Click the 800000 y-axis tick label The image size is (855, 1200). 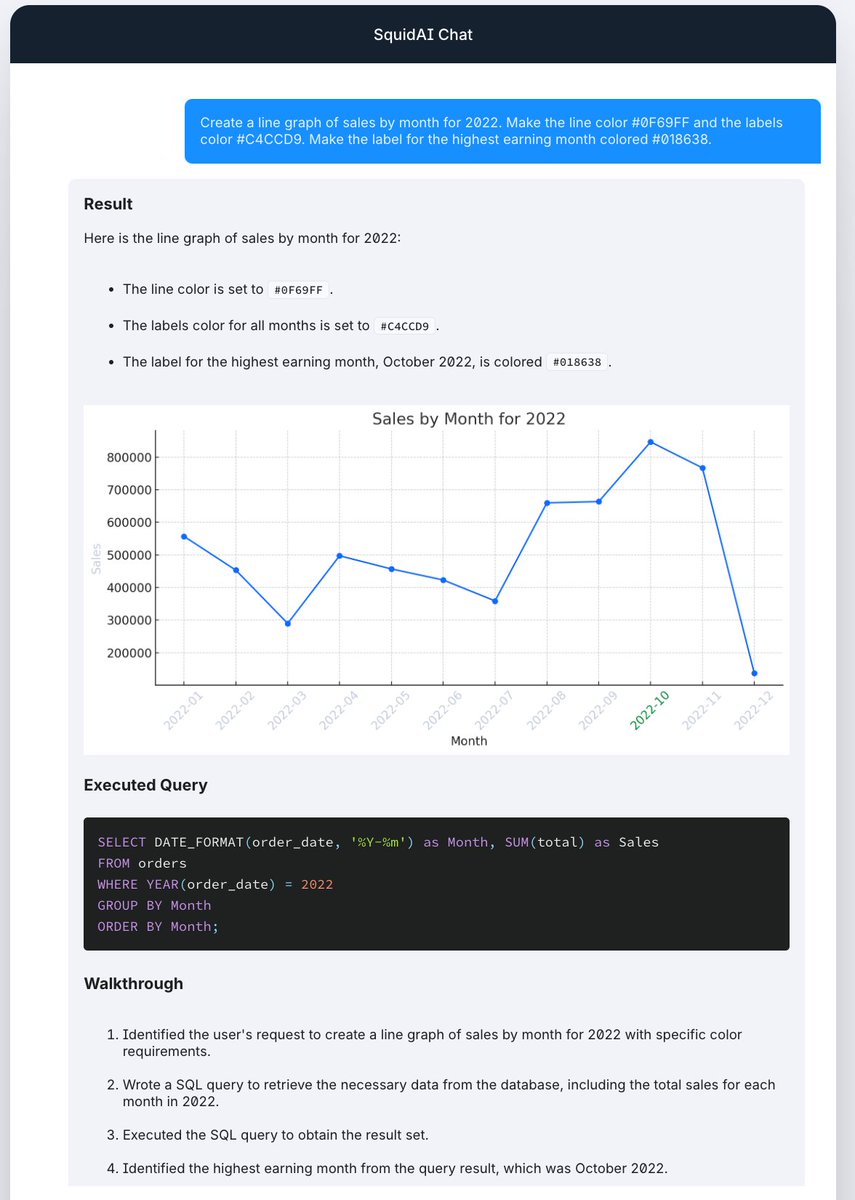click(x=128, y=458)
